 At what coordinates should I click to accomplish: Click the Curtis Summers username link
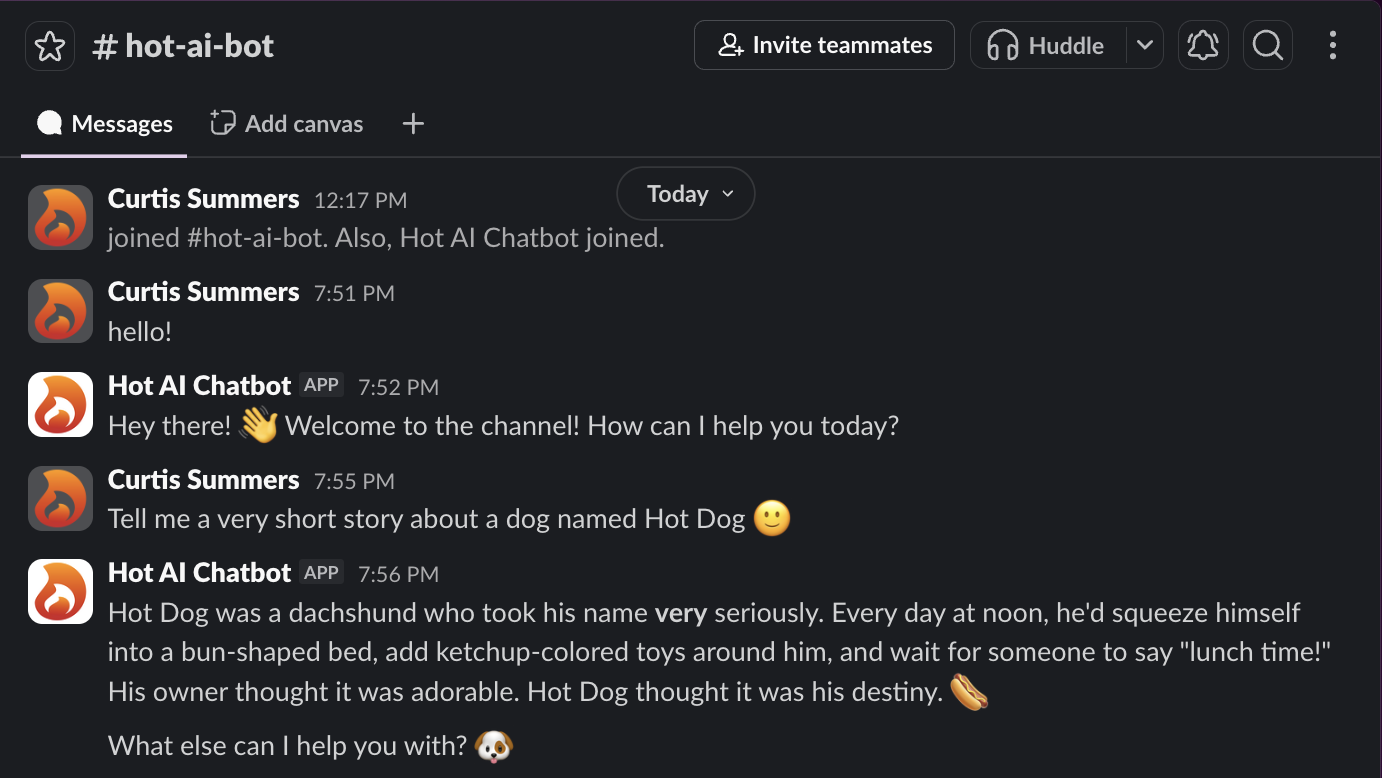203,292
